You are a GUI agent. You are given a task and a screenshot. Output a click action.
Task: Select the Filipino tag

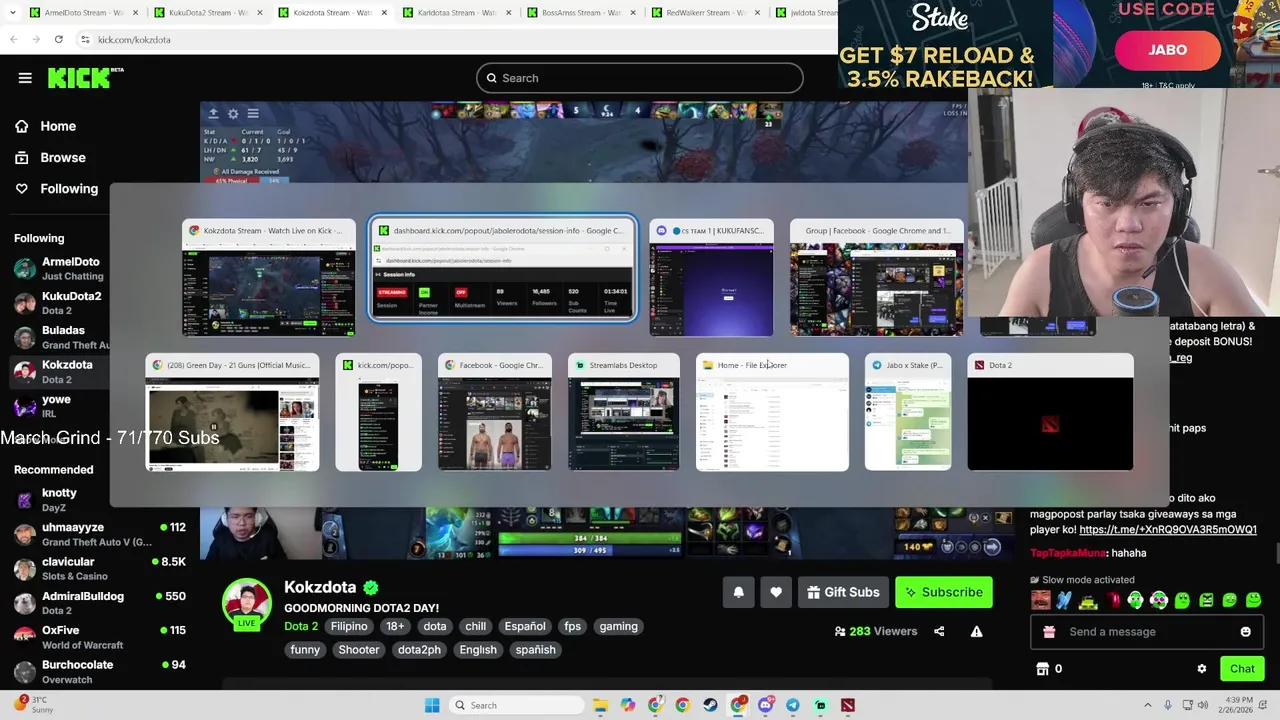click(x=349, y=626)
